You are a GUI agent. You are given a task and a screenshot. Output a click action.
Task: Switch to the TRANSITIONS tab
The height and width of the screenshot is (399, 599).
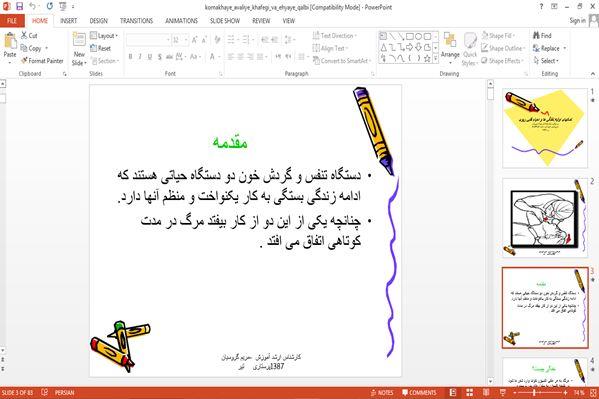tap(136, 21)
